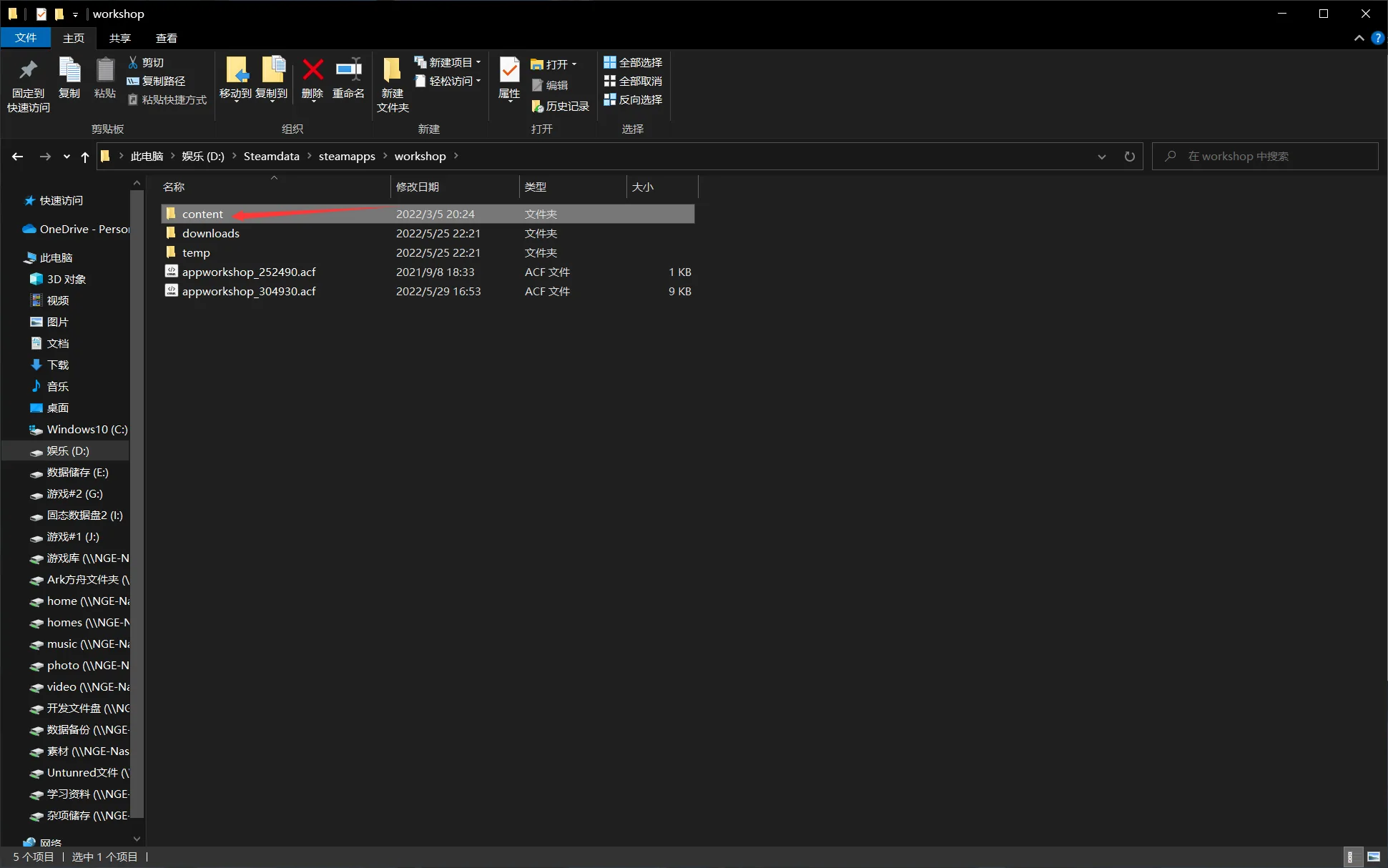Open the 查看 (View) ribbon tab
Image resolution: width=1388 pixels, height=868 pixels.
[x=166, y=38]
